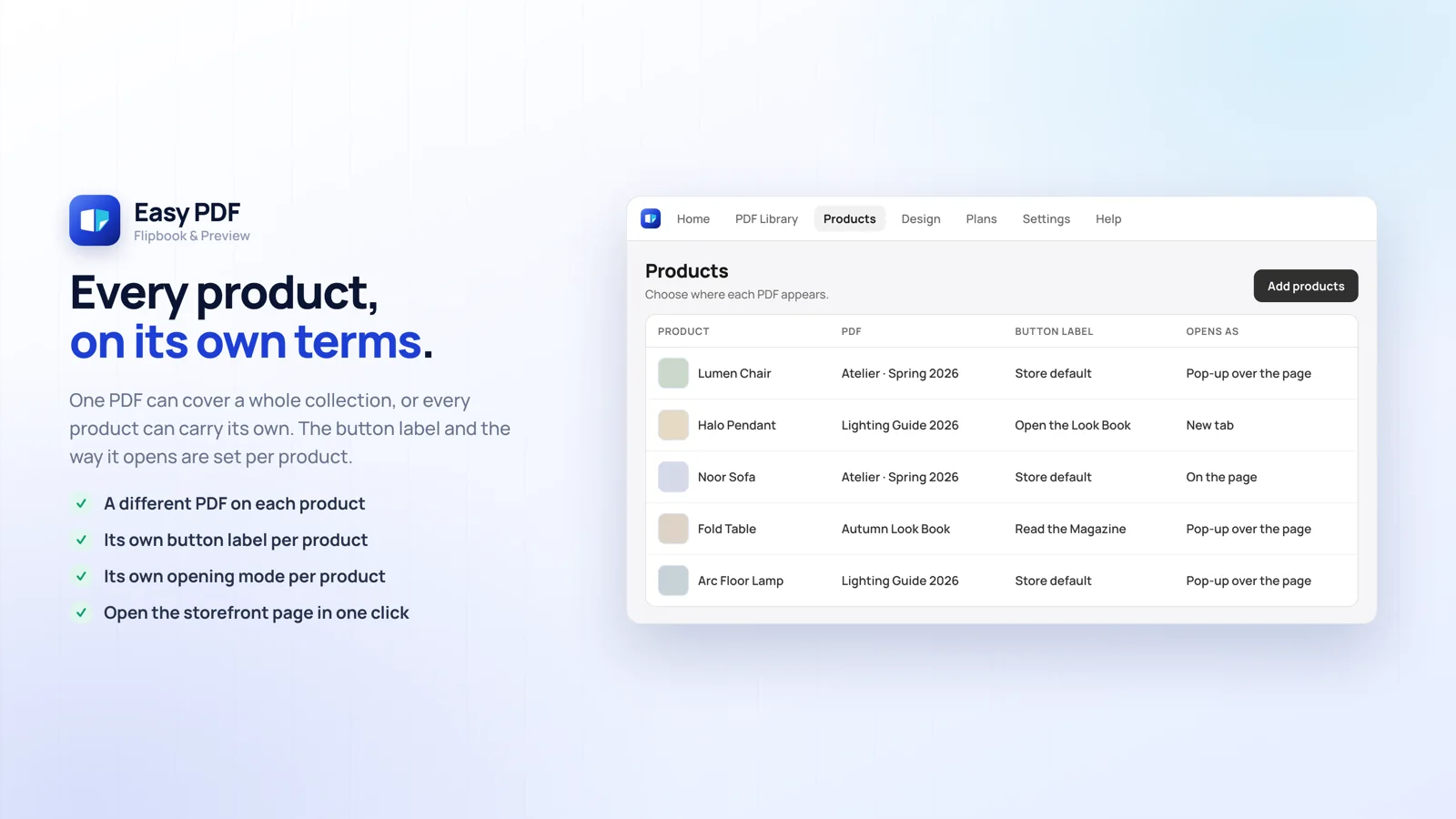1456x819 pixels.
Task: Click the 'Flipbook & Preview' tagline
Action: tap(192, 236)
